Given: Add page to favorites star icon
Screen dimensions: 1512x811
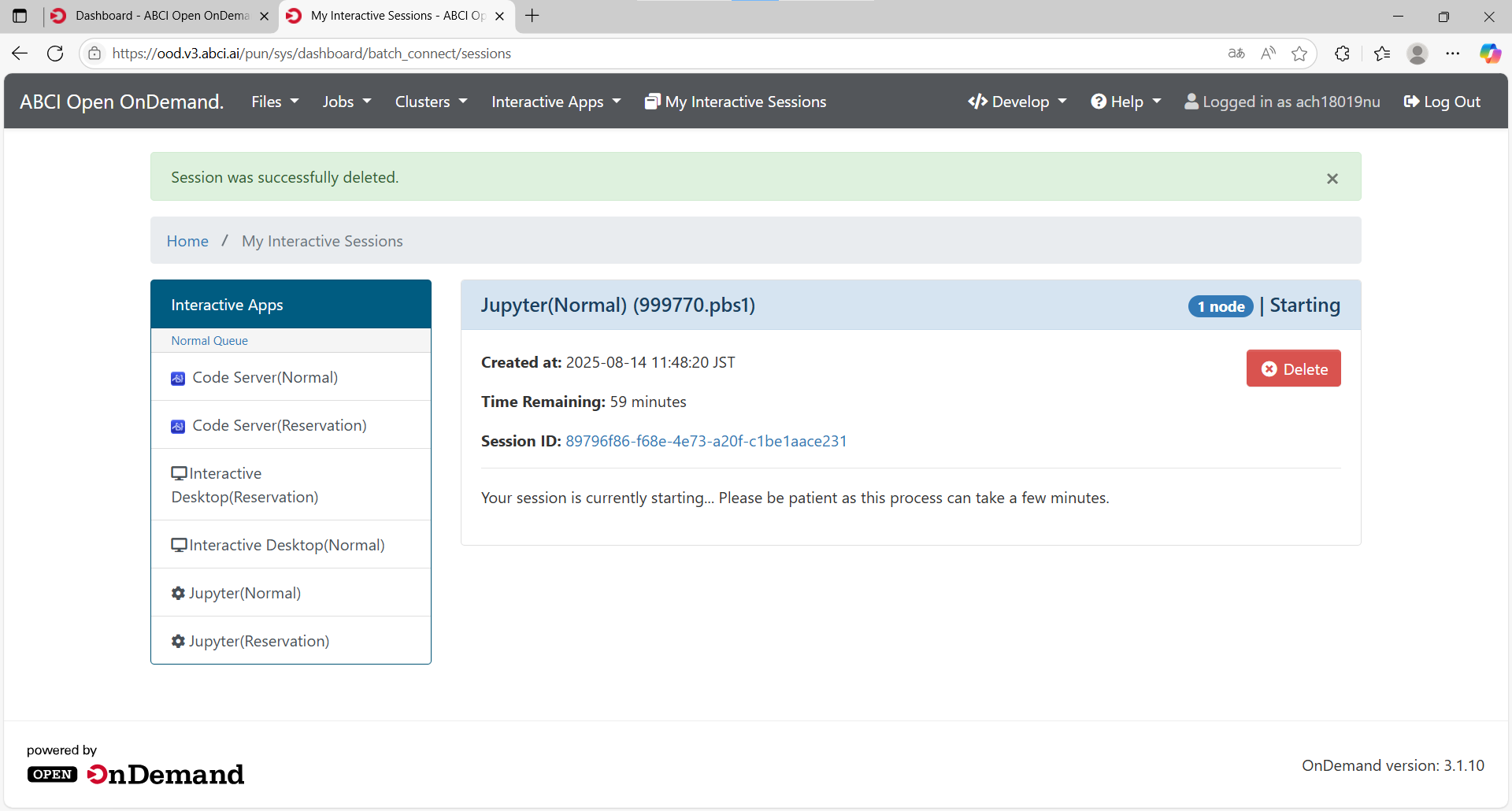Looking at the screenshot, I should pyautogui.click(x=1299, y=54).
